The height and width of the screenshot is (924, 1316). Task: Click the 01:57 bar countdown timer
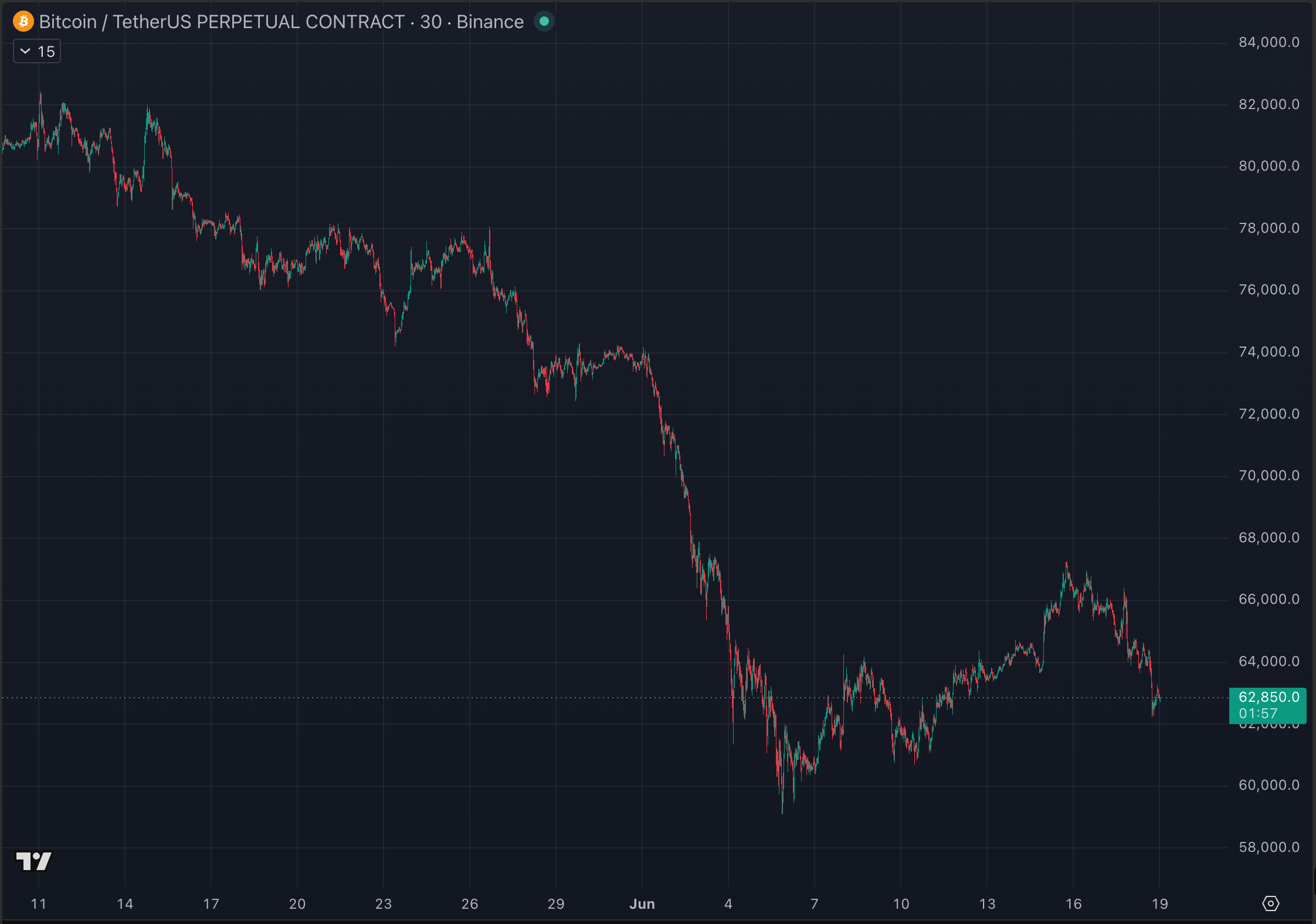coord(1258,714)
